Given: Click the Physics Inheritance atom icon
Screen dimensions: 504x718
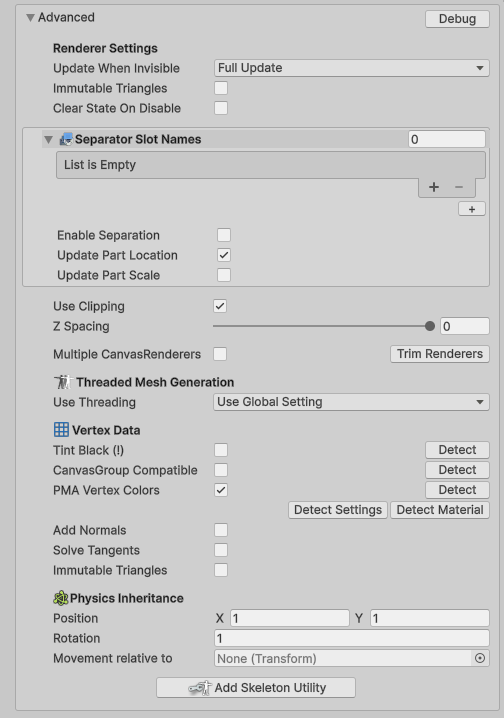Looking at the screenshot, I should pyautogui.click(x=61, y=598).
